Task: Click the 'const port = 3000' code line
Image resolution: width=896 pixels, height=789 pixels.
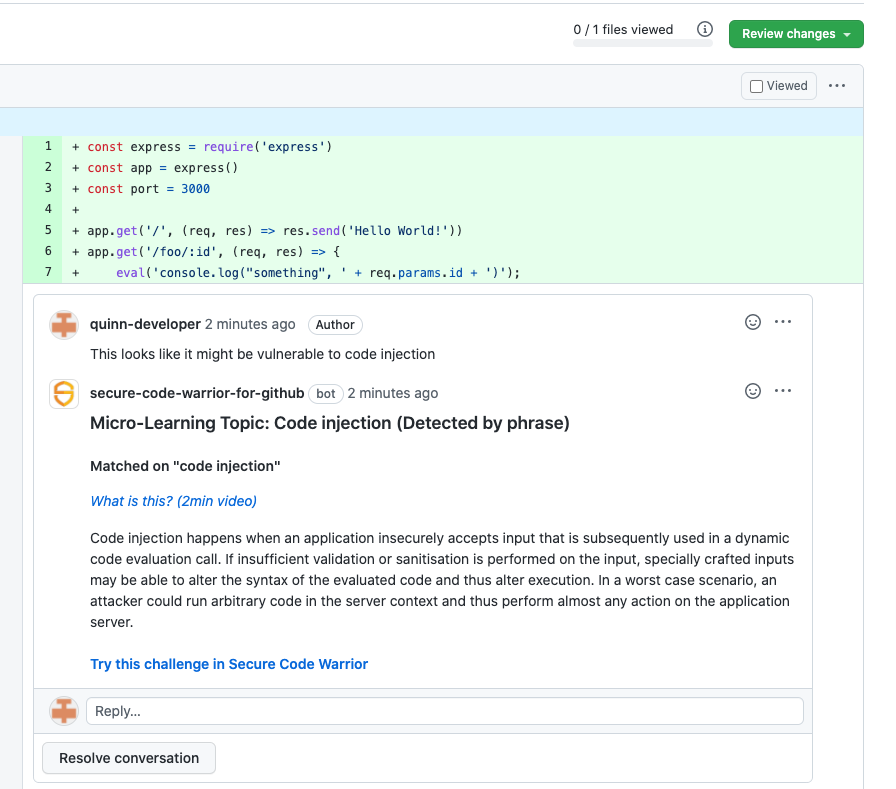Action: point(149,189)
